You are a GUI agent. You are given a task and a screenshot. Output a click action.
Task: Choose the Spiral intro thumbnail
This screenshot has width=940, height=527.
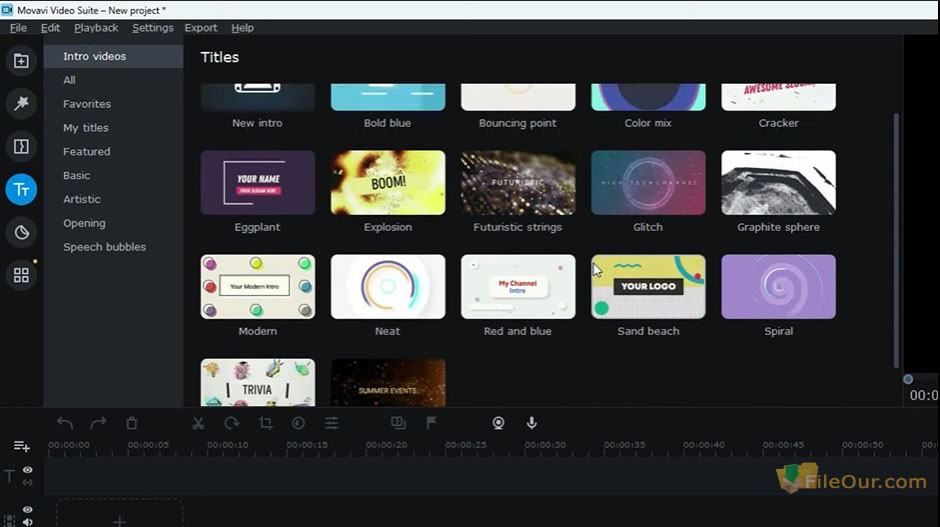click(x=778, y=287)
